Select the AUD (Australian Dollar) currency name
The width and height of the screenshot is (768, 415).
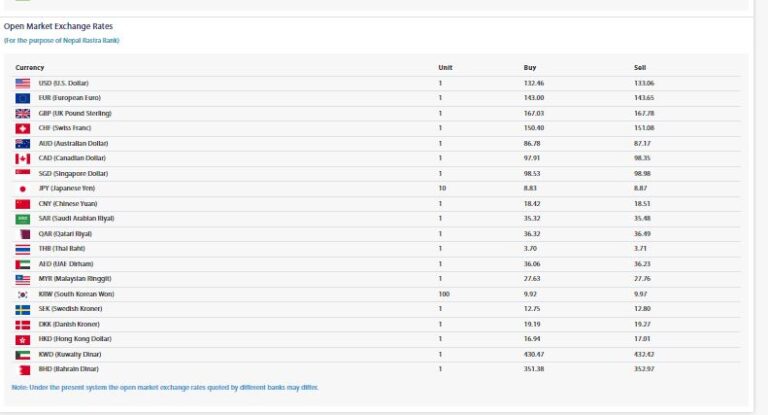[x=71, y=143]
